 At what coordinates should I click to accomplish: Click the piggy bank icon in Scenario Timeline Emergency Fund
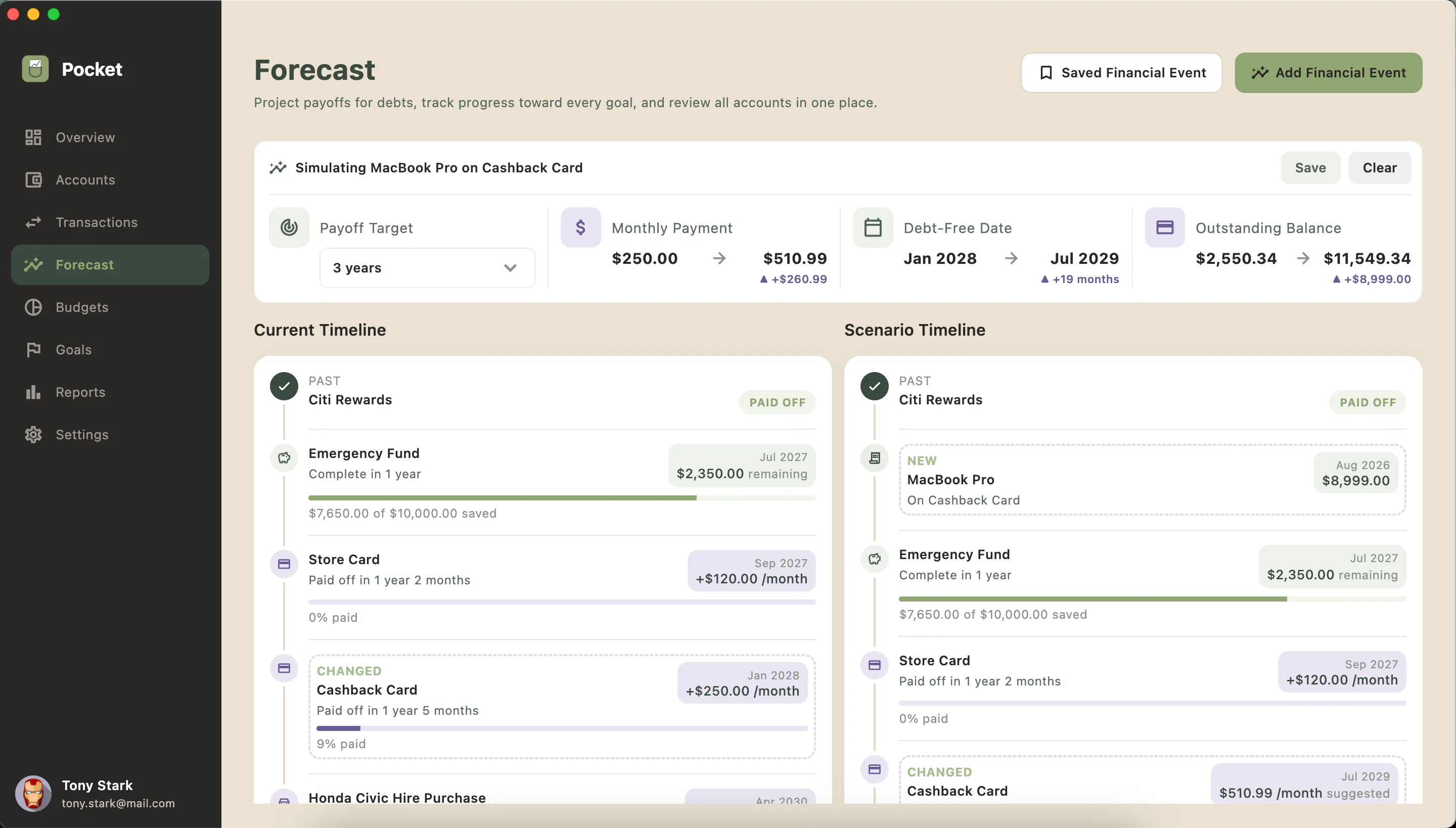coord(874,559)
